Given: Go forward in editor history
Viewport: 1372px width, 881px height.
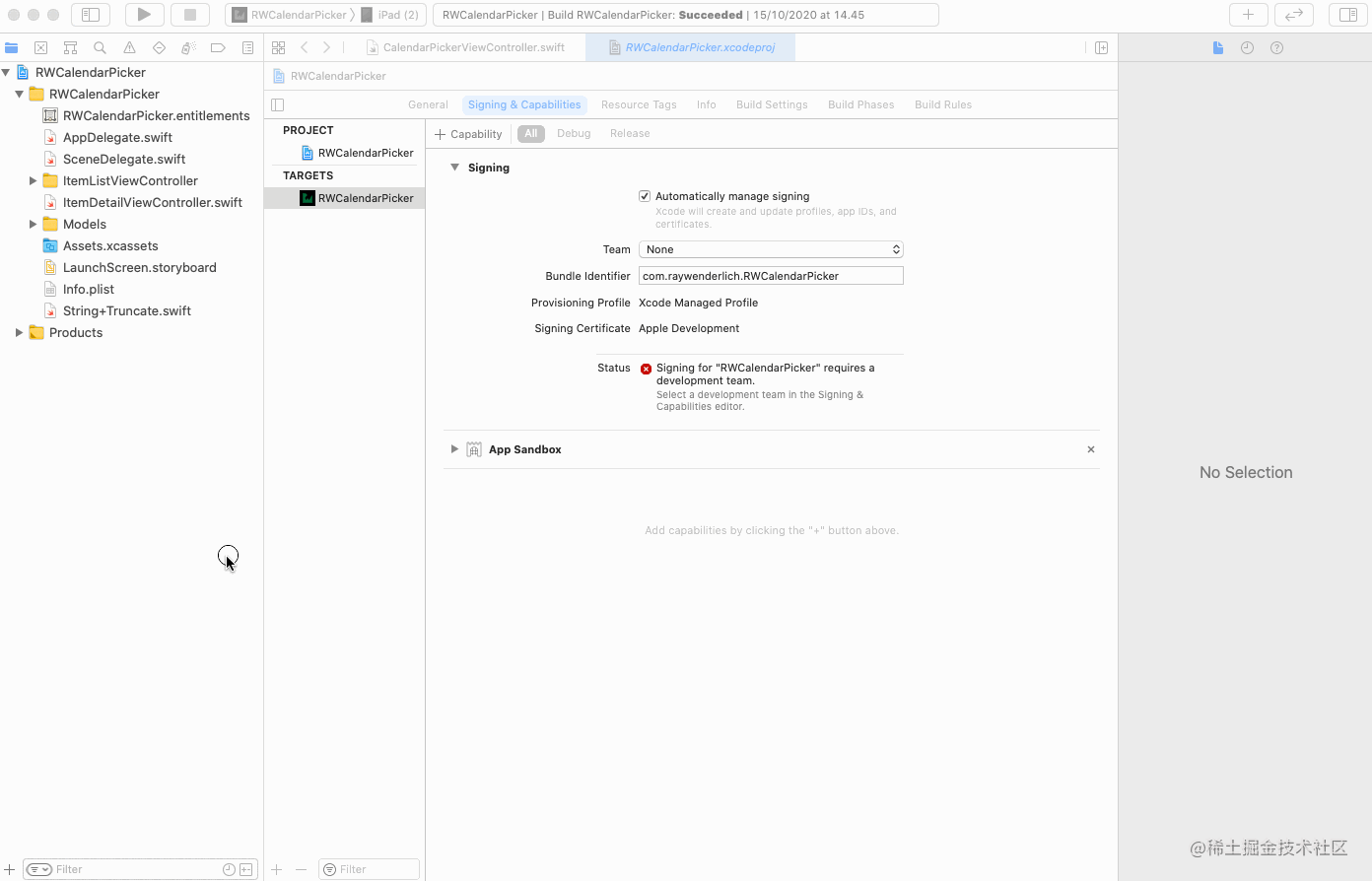Looking at the screenshot, I should (327, 47).
